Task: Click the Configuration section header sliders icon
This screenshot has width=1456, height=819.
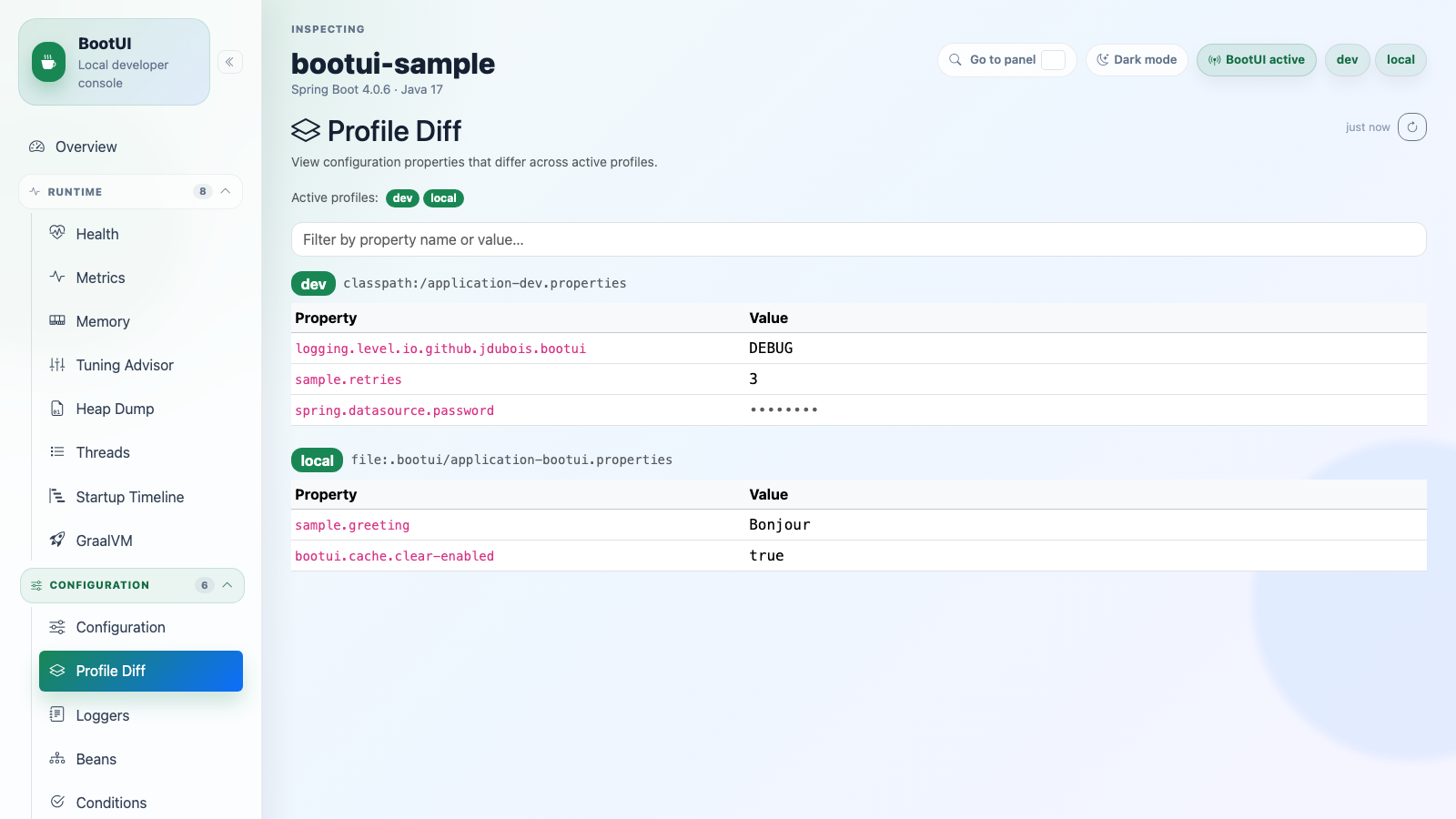Action: (36, 585)
